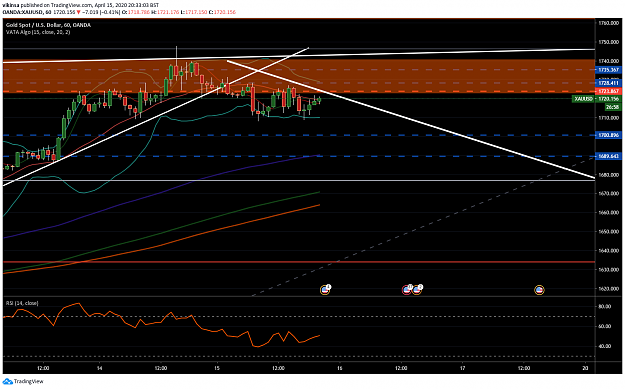
Task: Click the 1650.000 price axis tick
Action: (608, 232)
